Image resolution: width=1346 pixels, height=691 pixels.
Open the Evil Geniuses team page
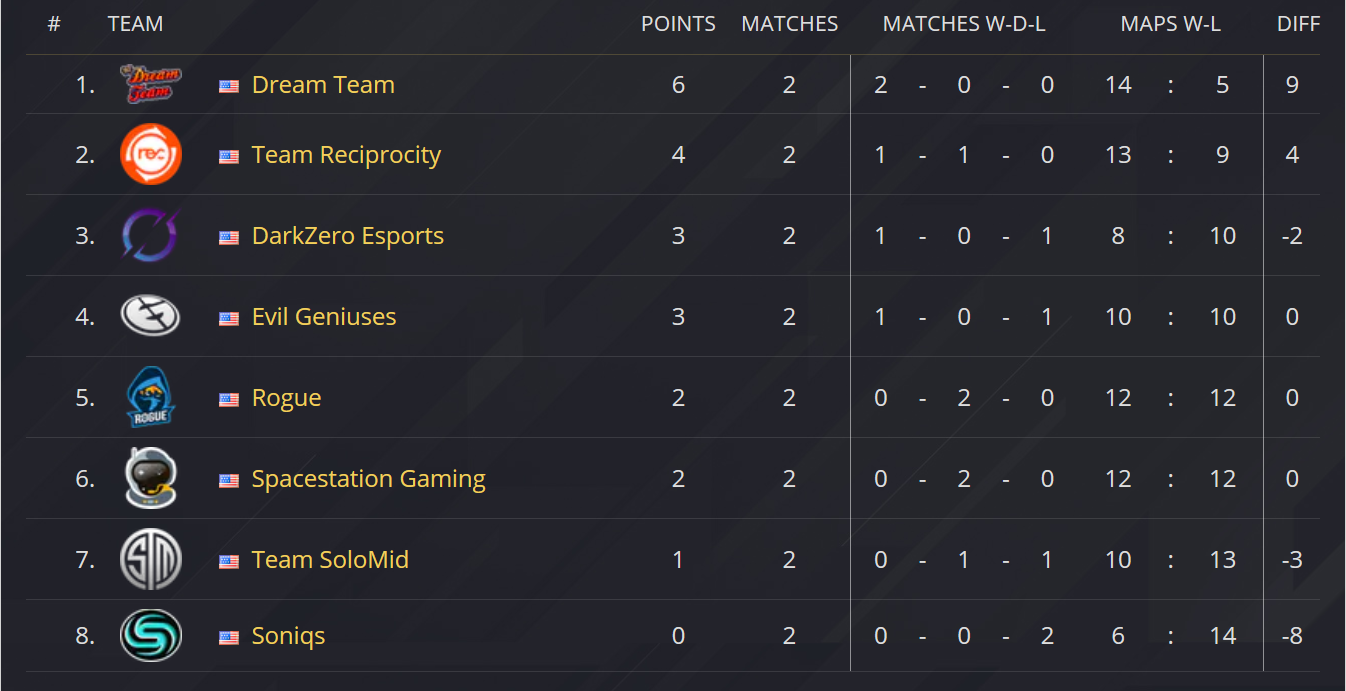(x=324, y=317)
